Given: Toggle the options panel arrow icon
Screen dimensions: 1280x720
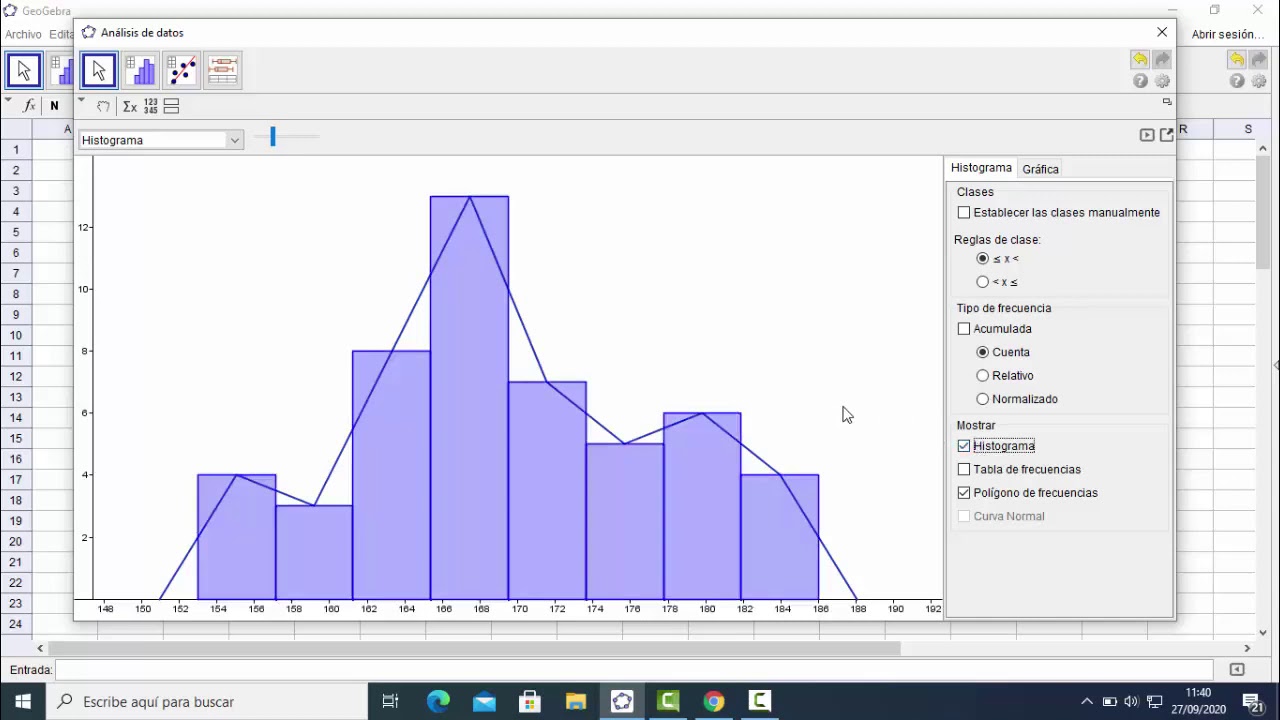Looking at the screenshot, I should point(1147,135).
